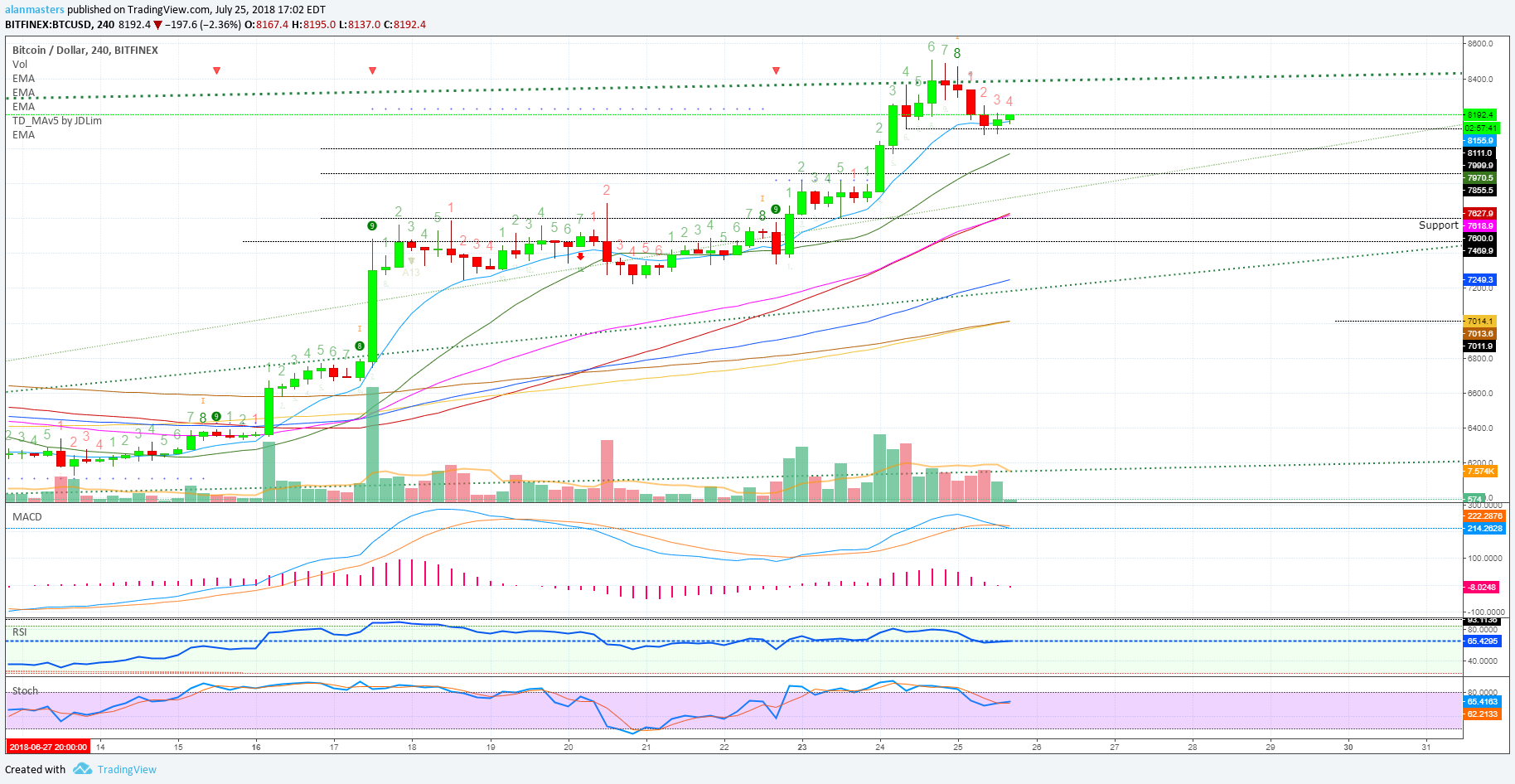Select the black 7011.9 price label
Viewport: 1515px width, 784px height.
(1480, 346)
